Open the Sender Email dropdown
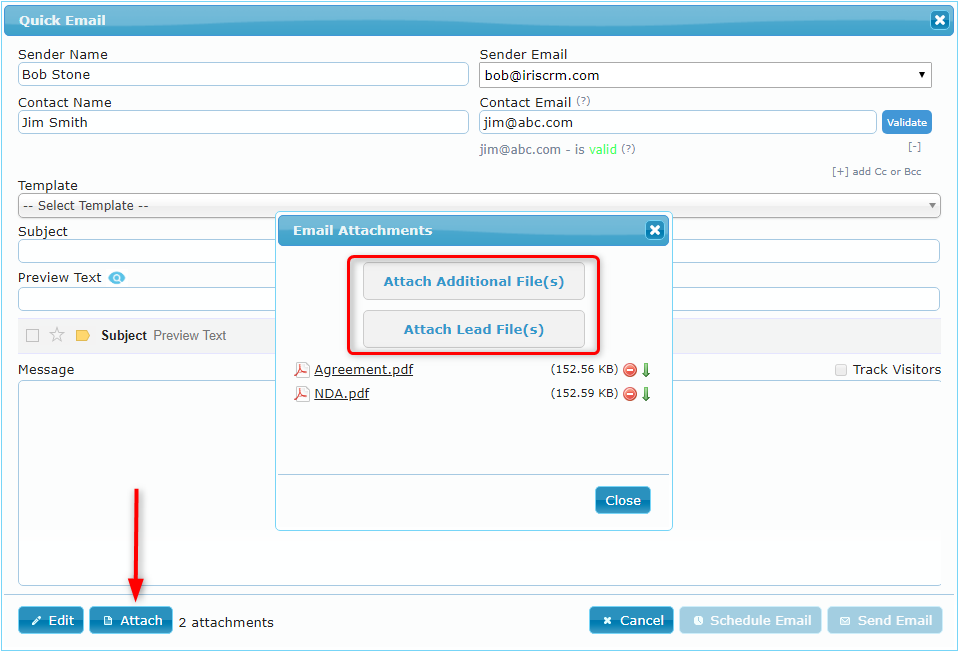960x653 pixels. click(705, 75)
